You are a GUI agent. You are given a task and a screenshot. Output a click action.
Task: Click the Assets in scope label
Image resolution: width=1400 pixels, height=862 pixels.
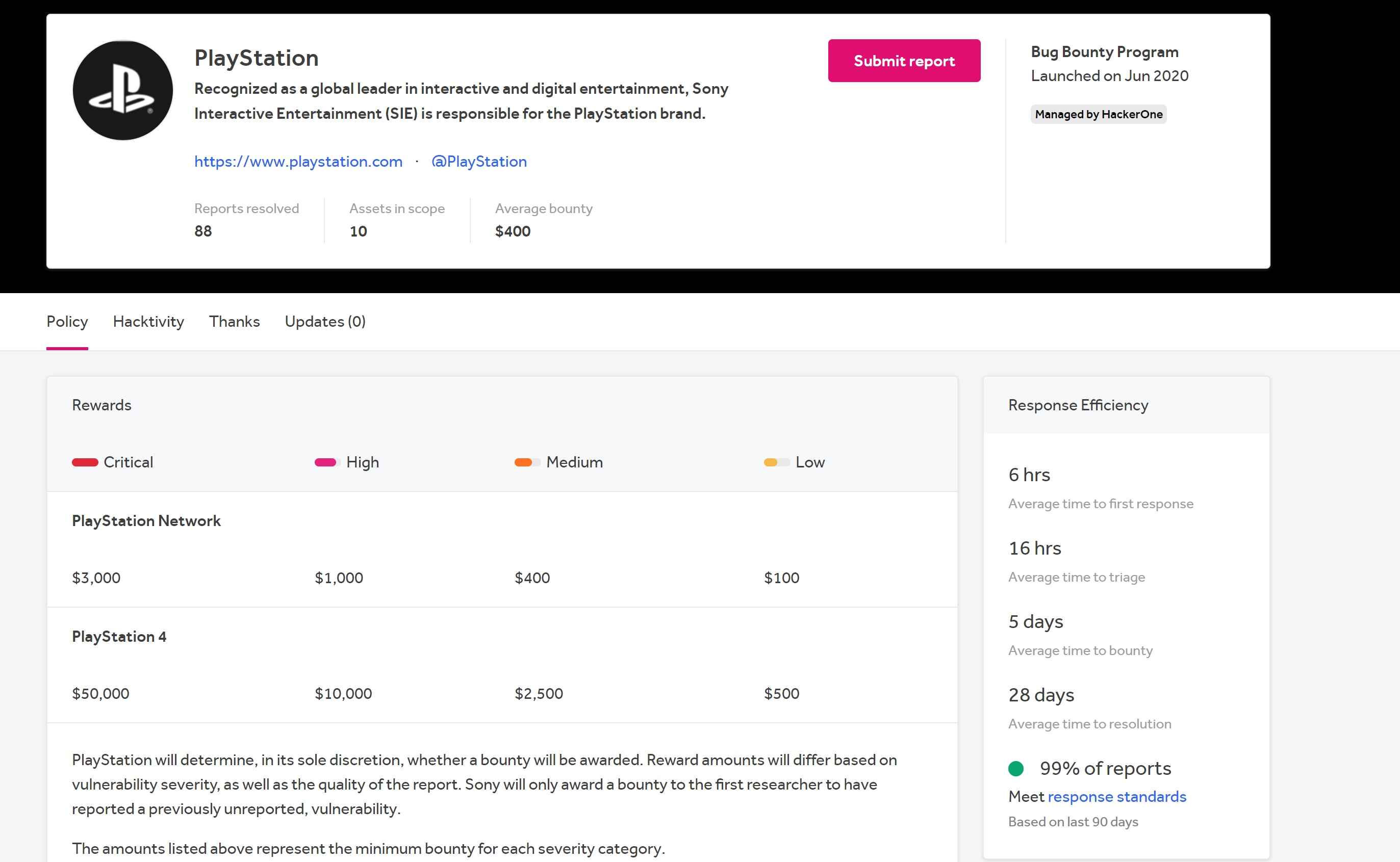click(x=397, y=208)
